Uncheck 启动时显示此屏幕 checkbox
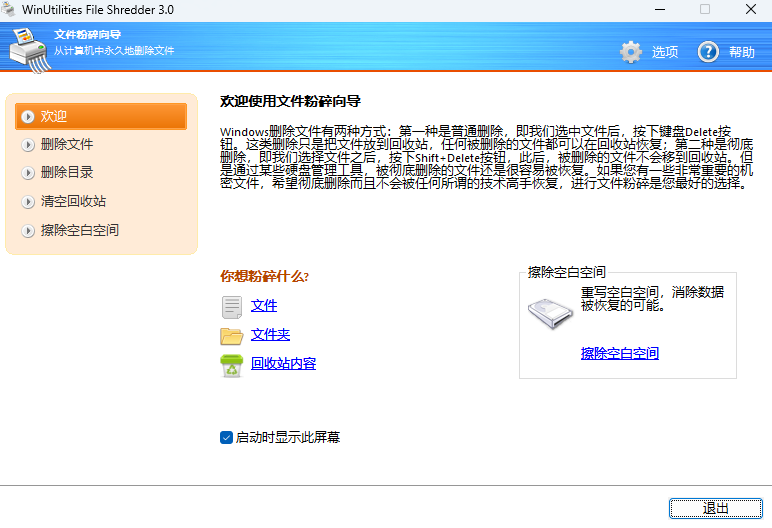The width and height of the screenshot is (772, 528). [x=226, y=437]
